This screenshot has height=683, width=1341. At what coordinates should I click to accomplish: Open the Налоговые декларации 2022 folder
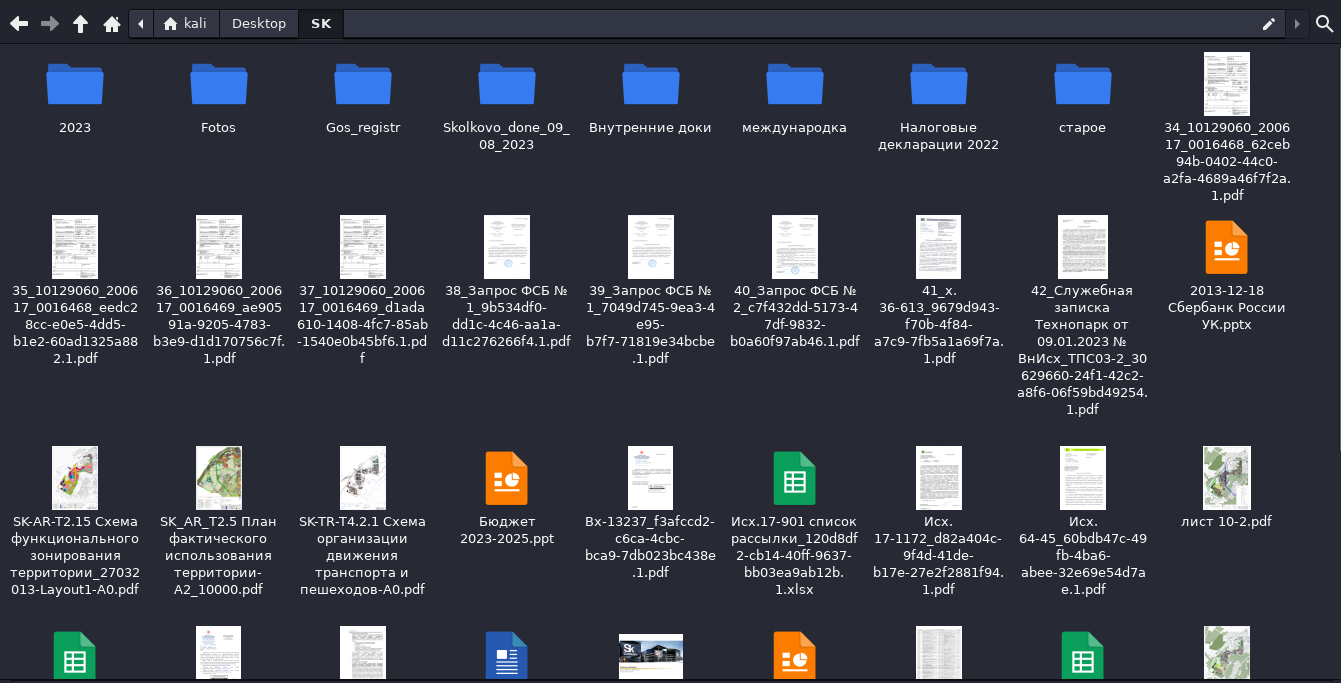[939, 83]
